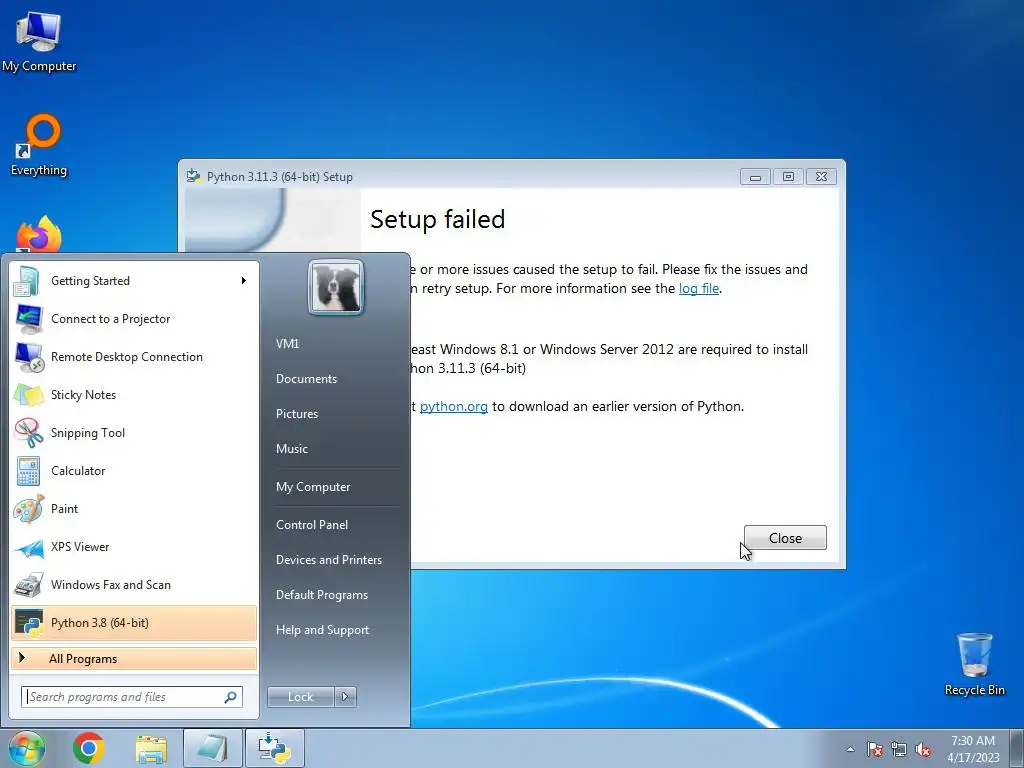The image size is (1024, 768).
Task: Close Python Setup via title bar X
Action: coord(822,176)
